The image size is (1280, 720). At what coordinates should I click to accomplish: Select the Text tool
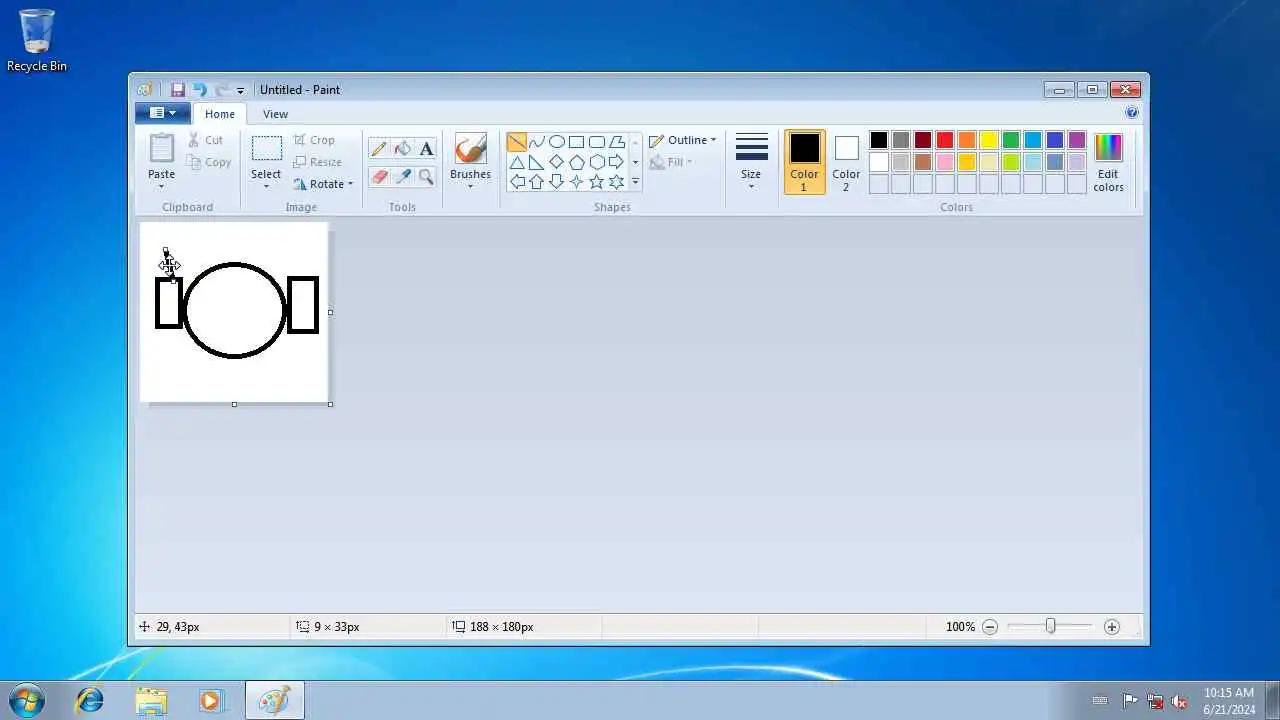tap(427, 149)
